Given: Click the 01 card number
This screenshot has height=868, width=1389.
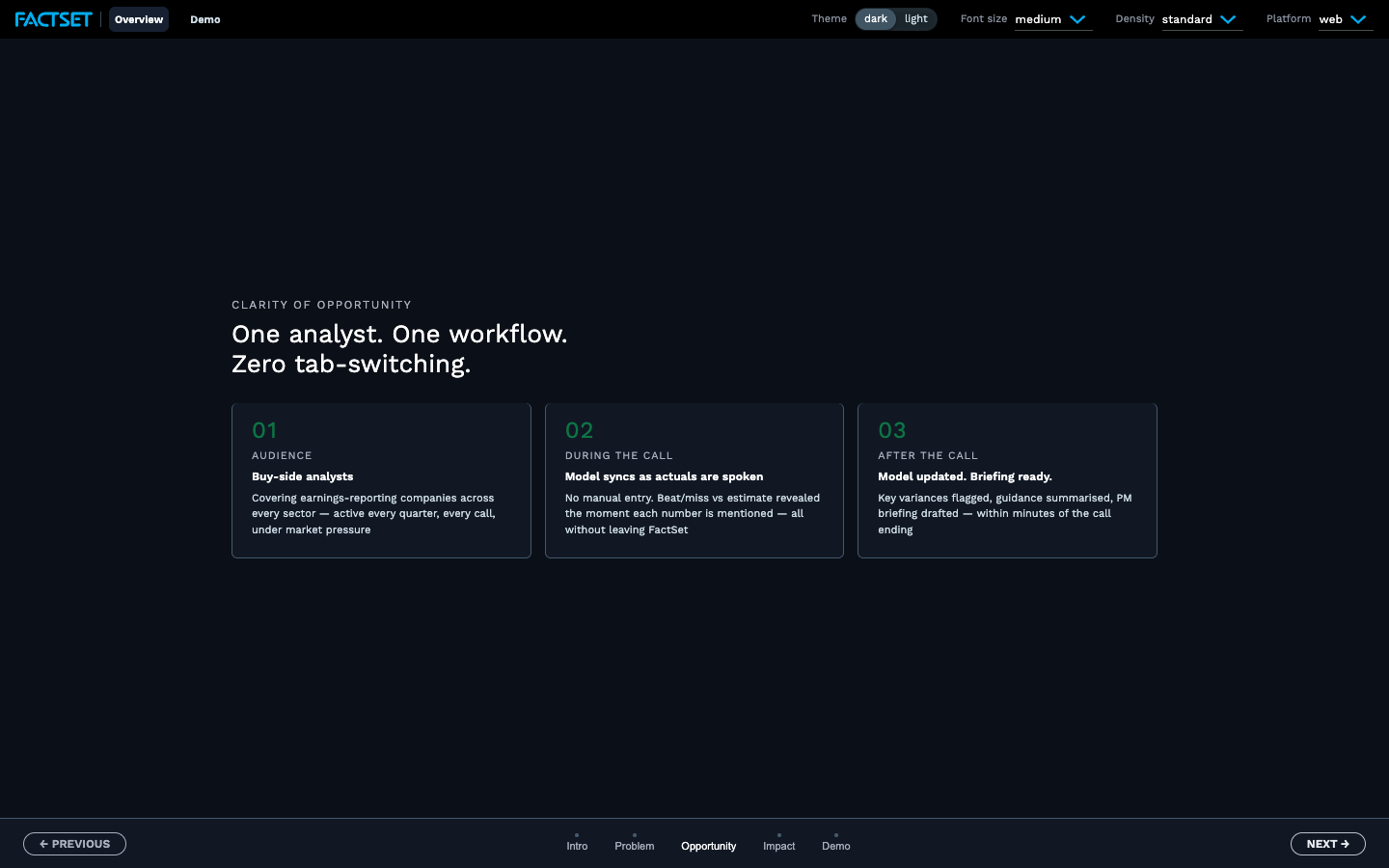Looking at the screenshot, I should (x=264, y=430).
